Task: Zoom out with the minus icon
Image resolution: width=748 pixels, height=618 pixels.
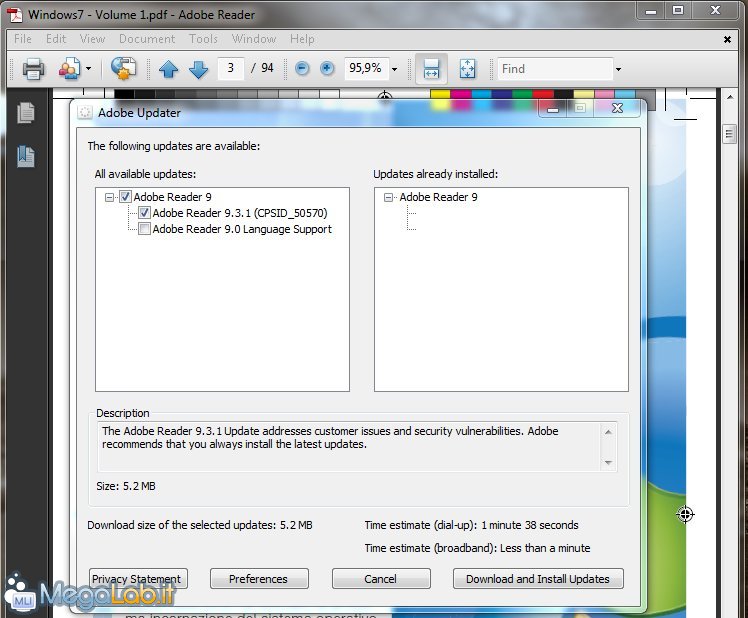Action: coord(301,69)
